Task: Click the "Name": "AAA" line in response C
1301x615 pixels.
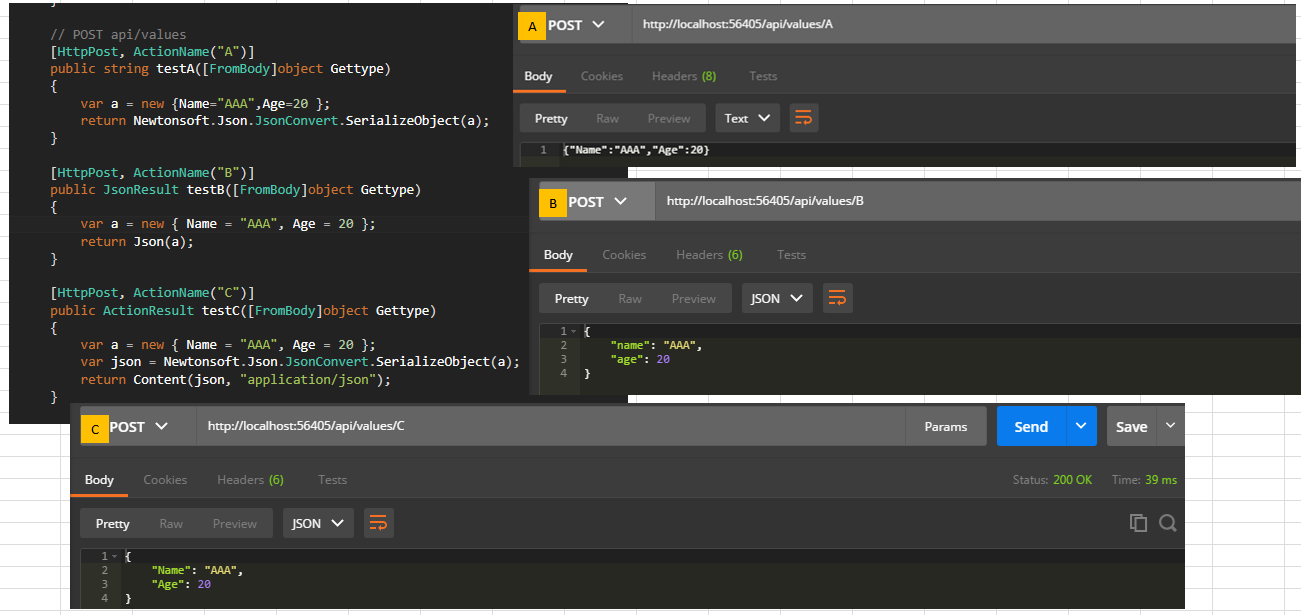Action: (x=197, y=570)
